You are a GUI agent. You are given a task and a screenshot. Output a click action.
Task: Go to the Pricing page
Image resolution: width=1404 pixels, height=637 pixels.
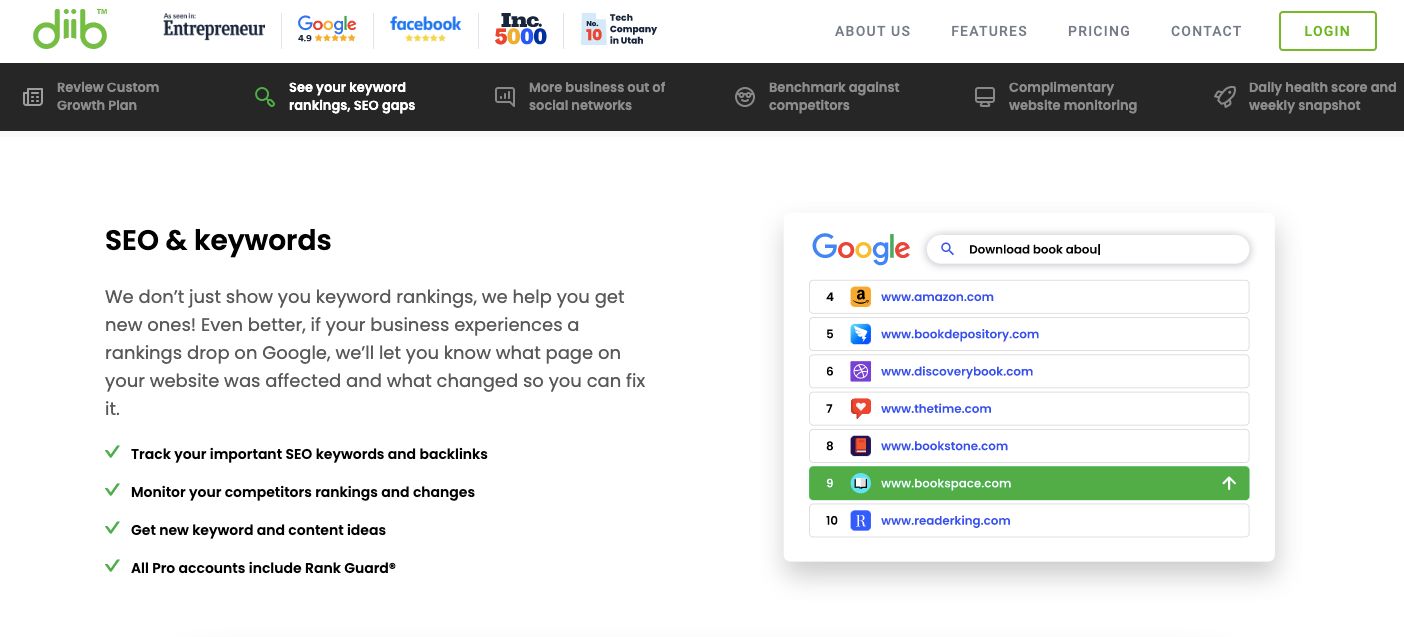pyautogui.click(x=1098, y=31)
